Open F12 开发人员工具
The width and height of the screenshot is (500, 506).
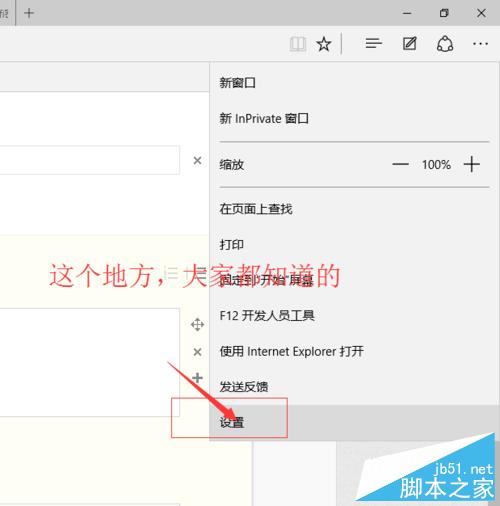354,316
